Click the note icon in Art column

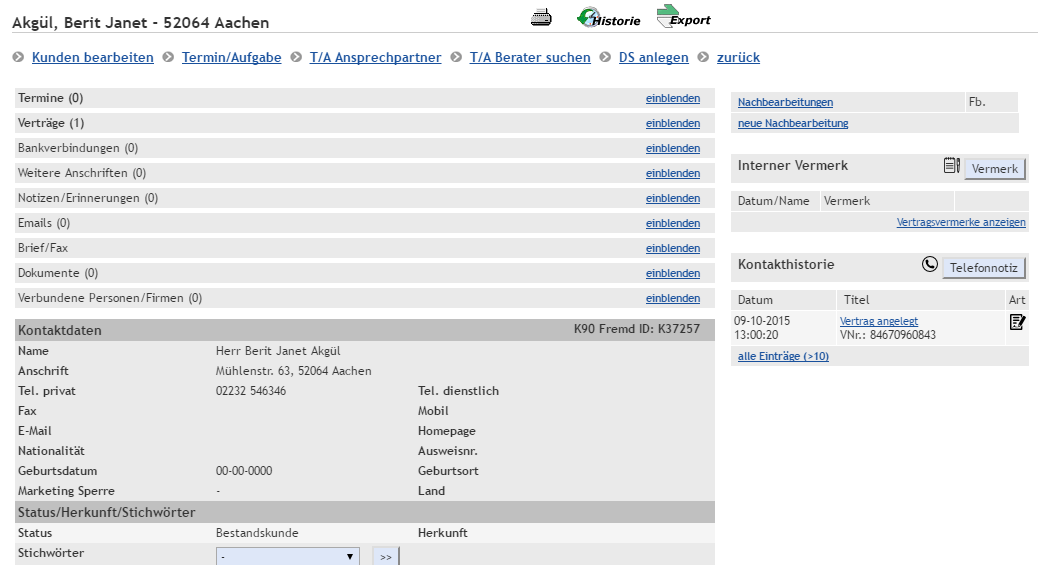click(1017, 322)
